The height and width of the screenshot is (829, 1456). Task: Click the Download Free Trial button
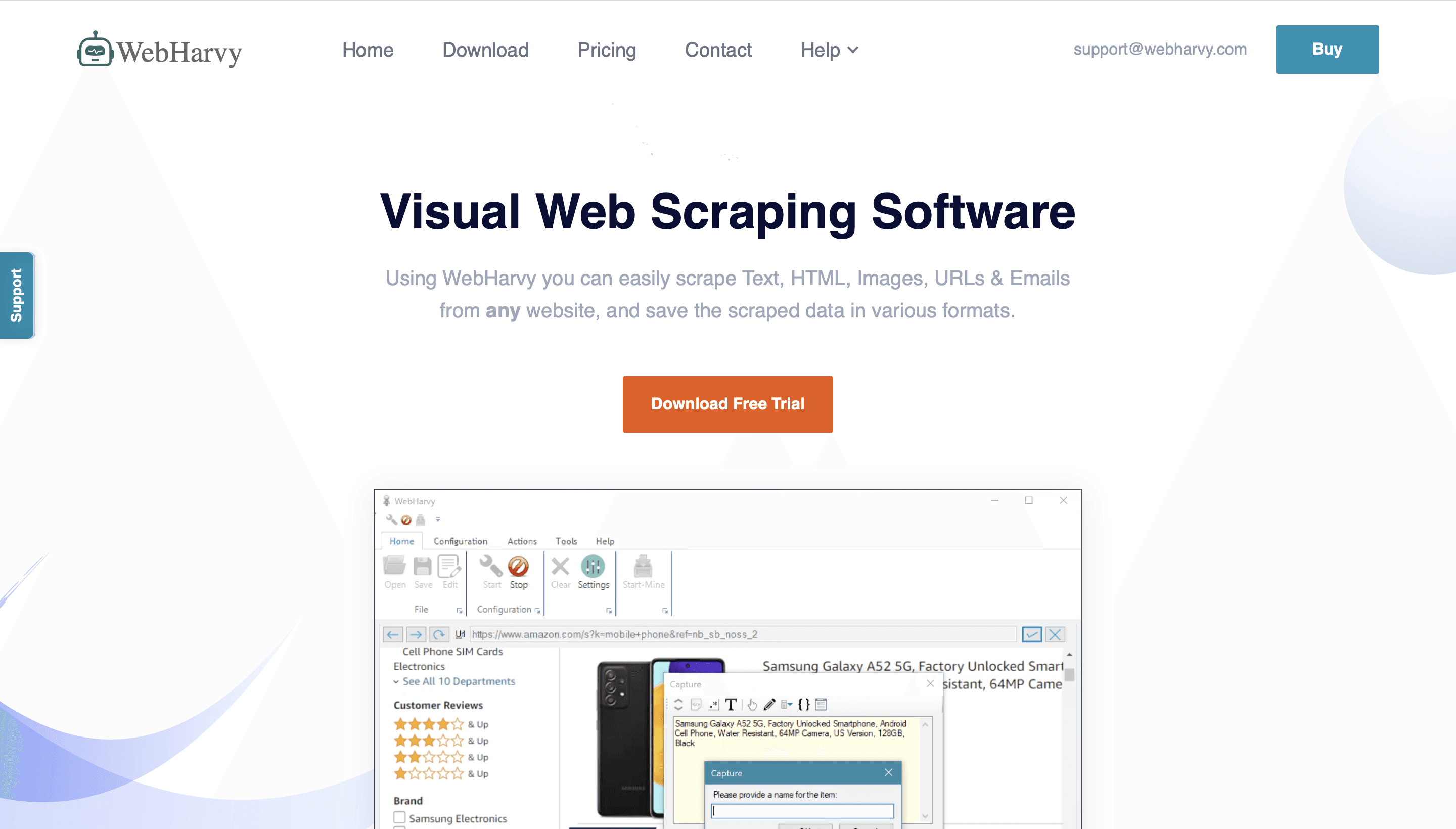pos(727,404)
